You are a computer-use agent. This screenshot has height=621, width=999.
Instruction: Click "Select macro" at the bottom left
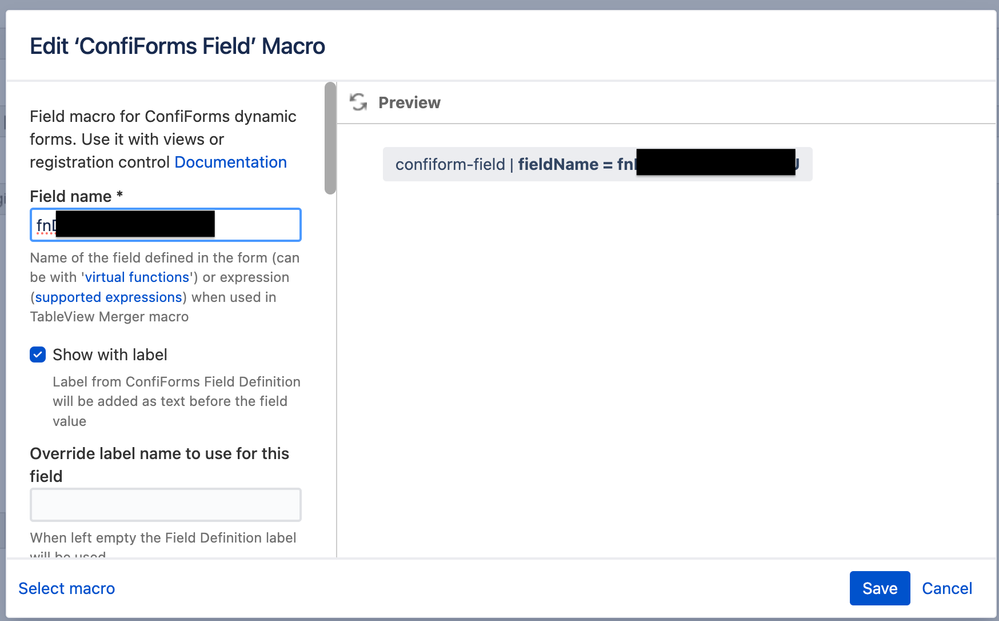tap(66, 588)
